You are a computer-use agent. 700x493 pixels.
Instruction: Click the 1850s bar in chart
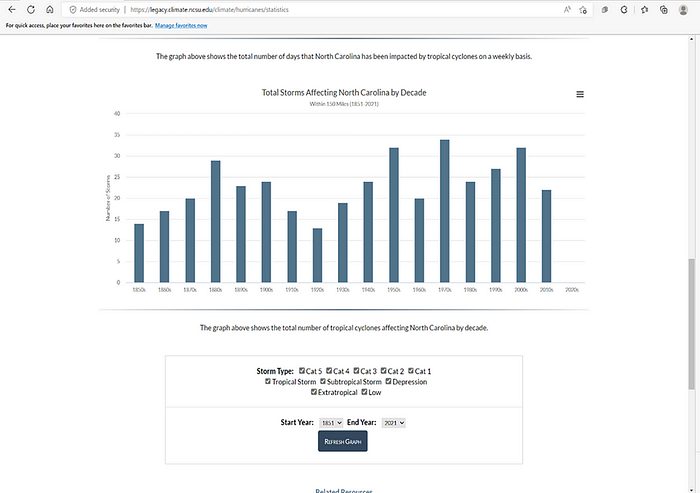(139, 253)
